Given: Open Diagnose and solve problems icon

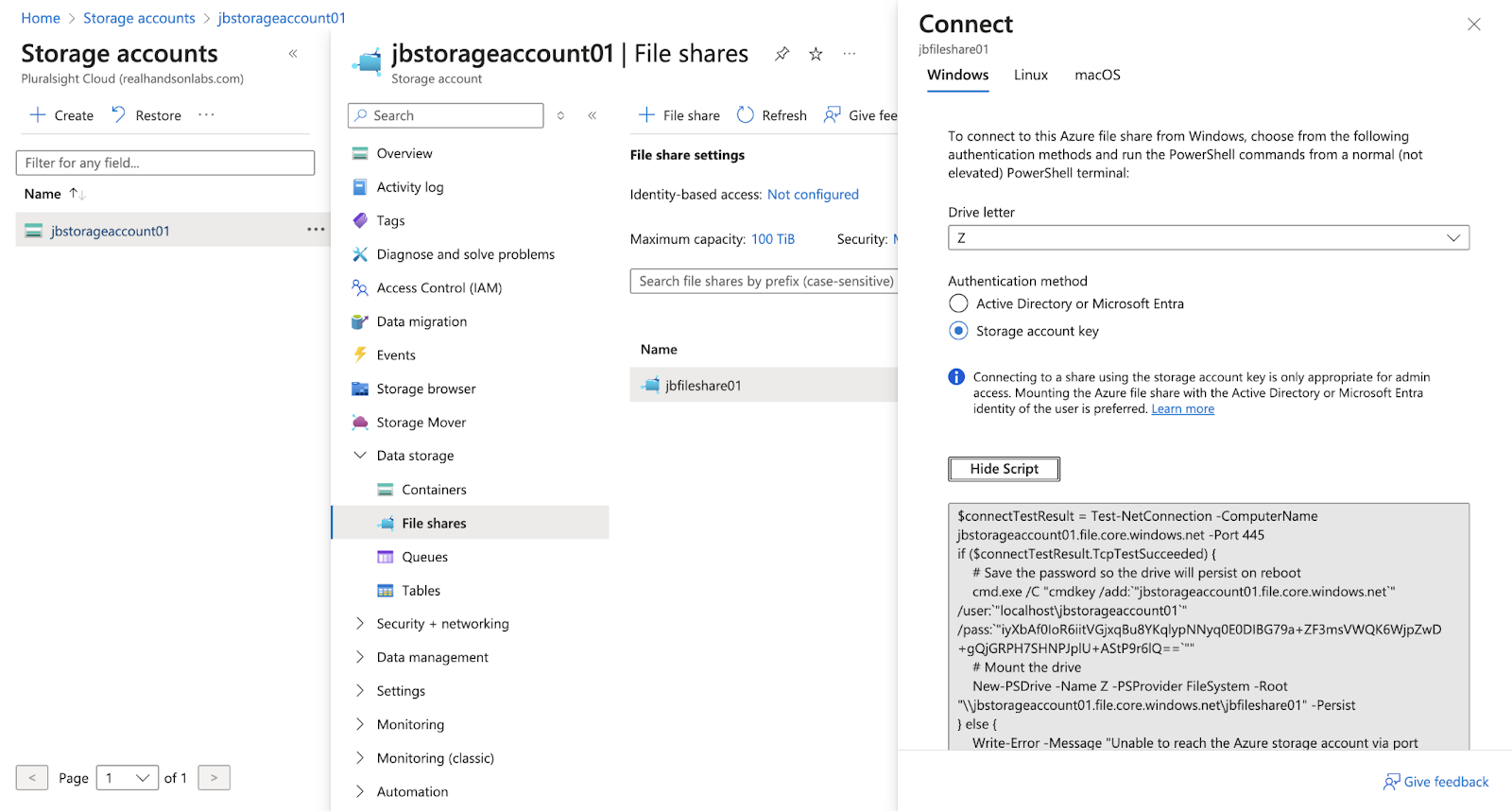Looking at the screenshot, I should (x=359, y=254).
